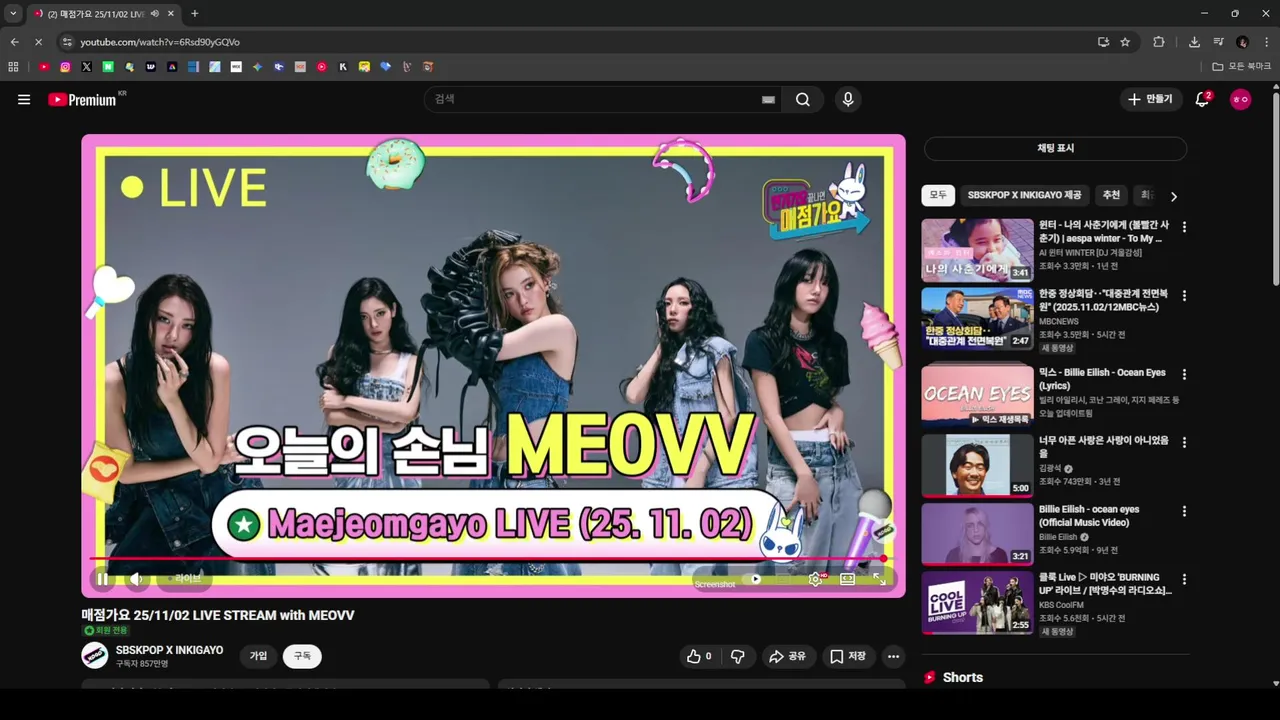Open the Instagram bookmark in bookmarks bar
The width and height of the screenshot is (1280, 720).
pos(65,67)
